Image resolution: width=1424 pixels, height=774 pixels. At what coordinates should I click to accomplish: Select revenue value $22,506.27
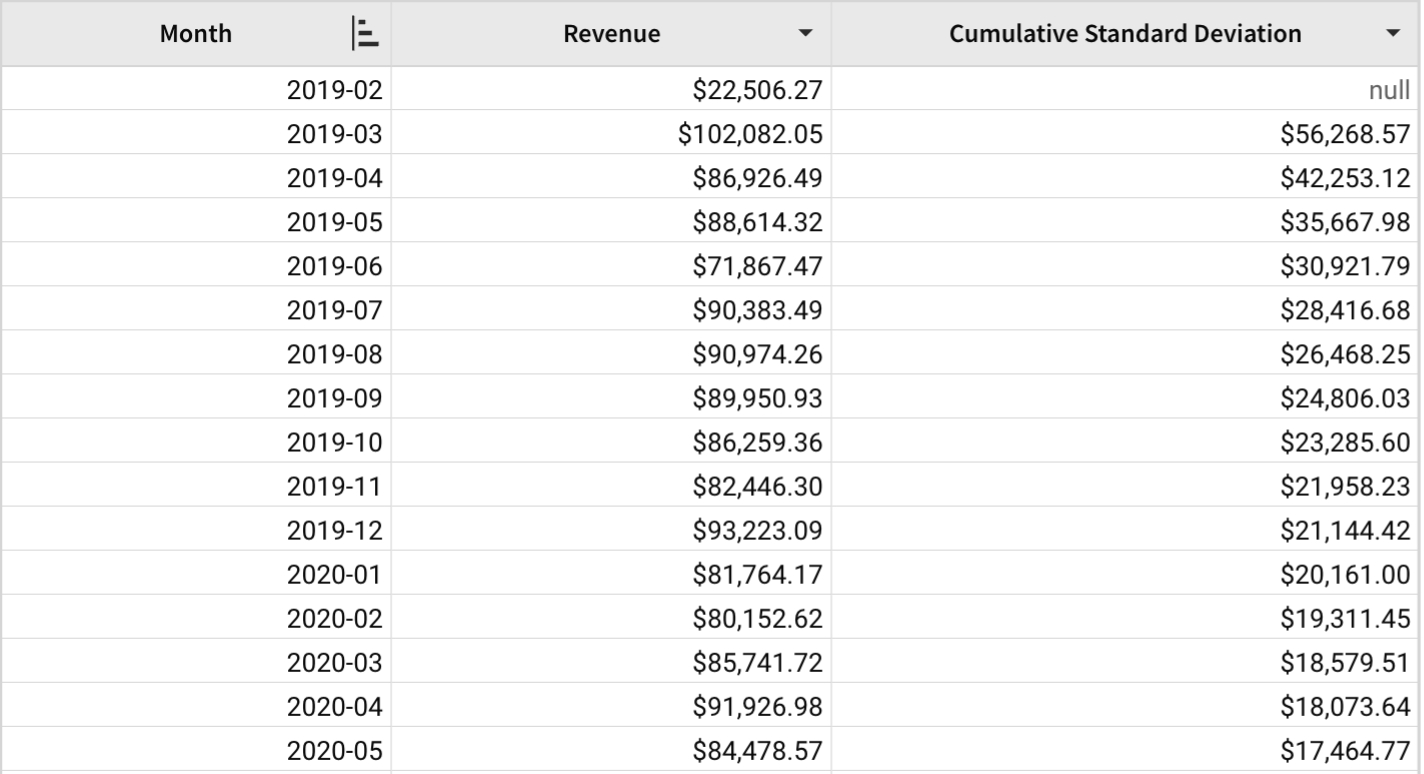pos(757,90)
